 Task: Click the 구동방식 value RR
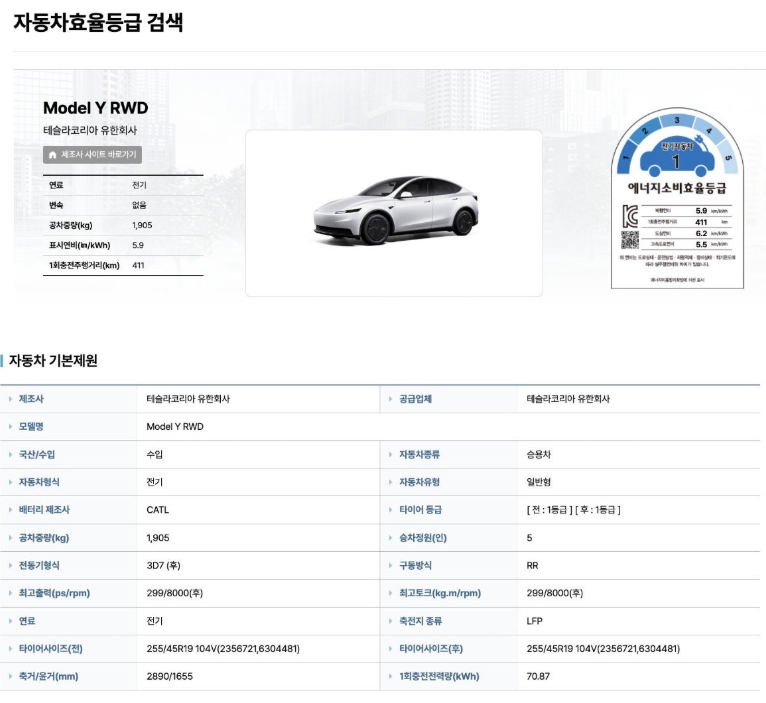pyautogui.click(x=532, y=566)
